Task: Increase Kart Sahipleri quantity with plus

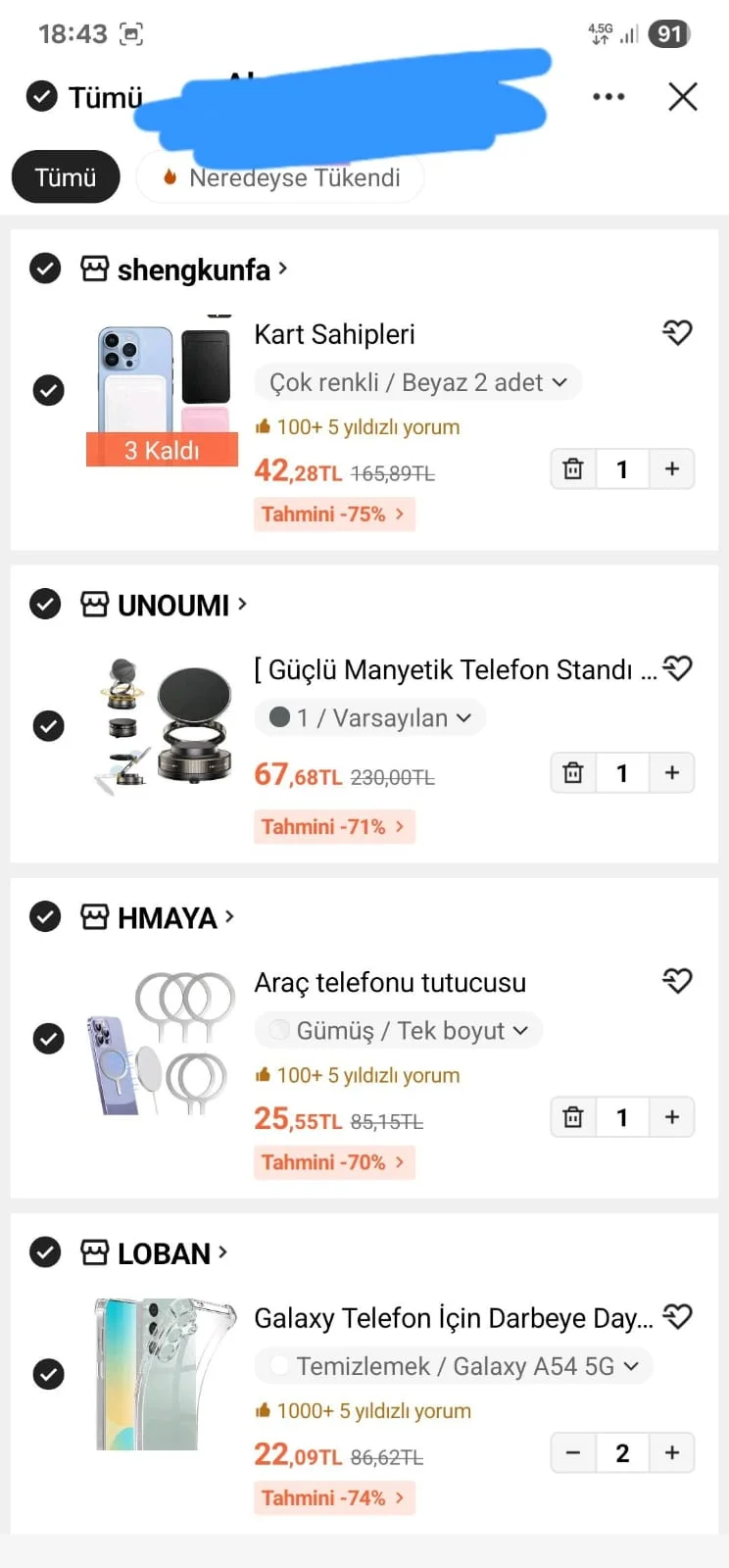Action: (672, 469)
